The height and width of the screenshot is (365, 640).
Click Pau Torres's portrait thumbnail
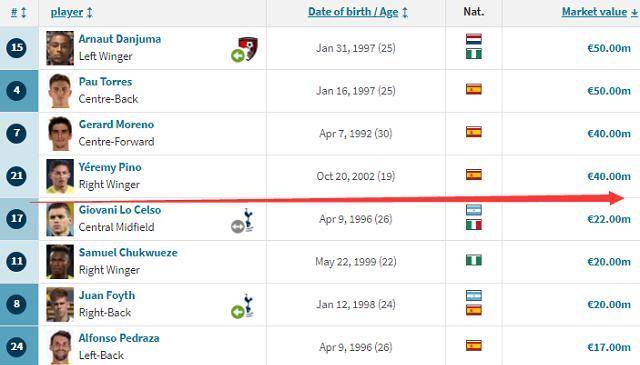[x=60, y=91]
